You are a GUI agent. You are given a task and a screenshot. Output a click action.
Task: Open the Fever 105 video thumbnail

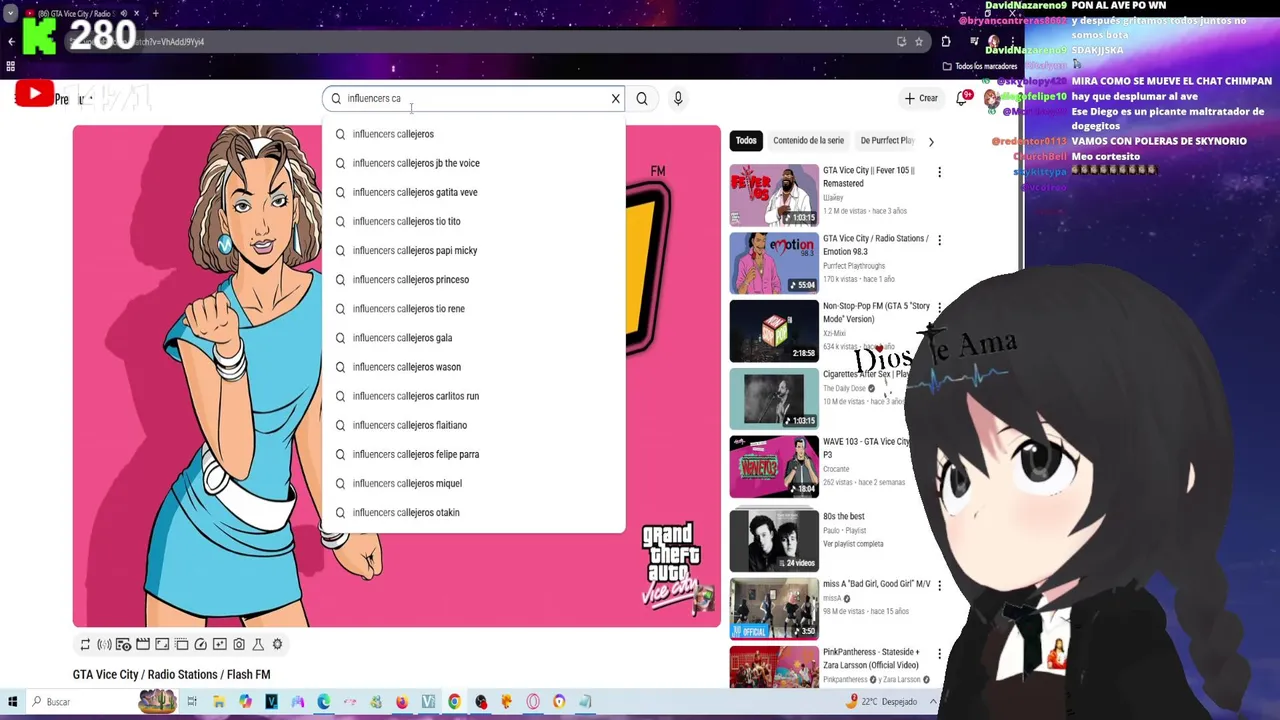click(x=774, y=195)
